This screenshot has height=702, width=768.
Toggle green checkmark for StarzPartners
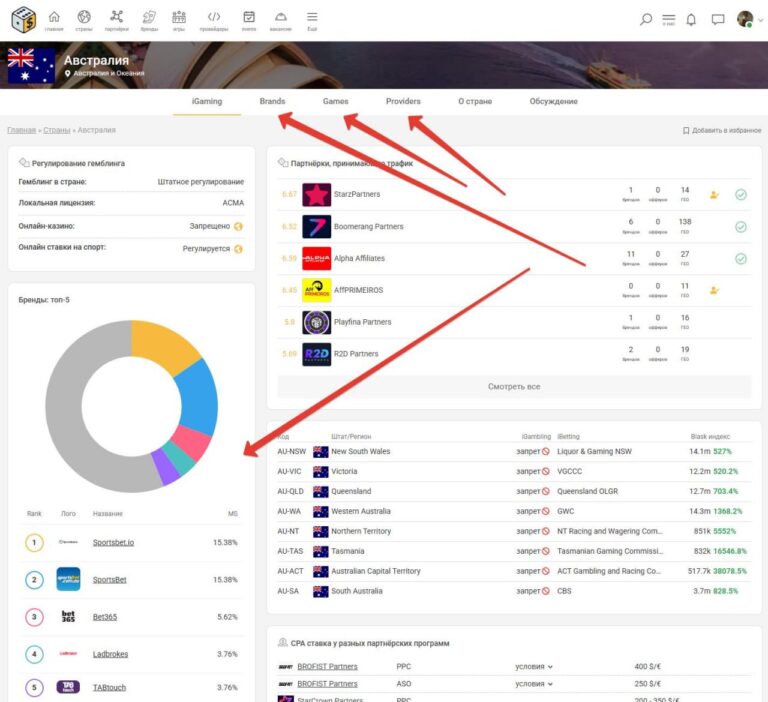(x=741, y=195)
